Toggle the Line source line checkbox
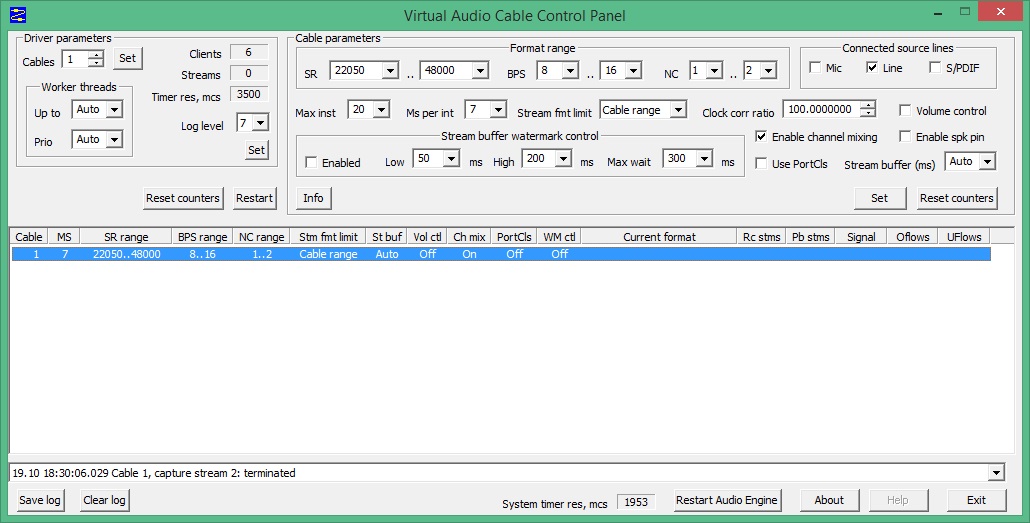This screenshot has height=523, width=1030. tap(872, 68)
